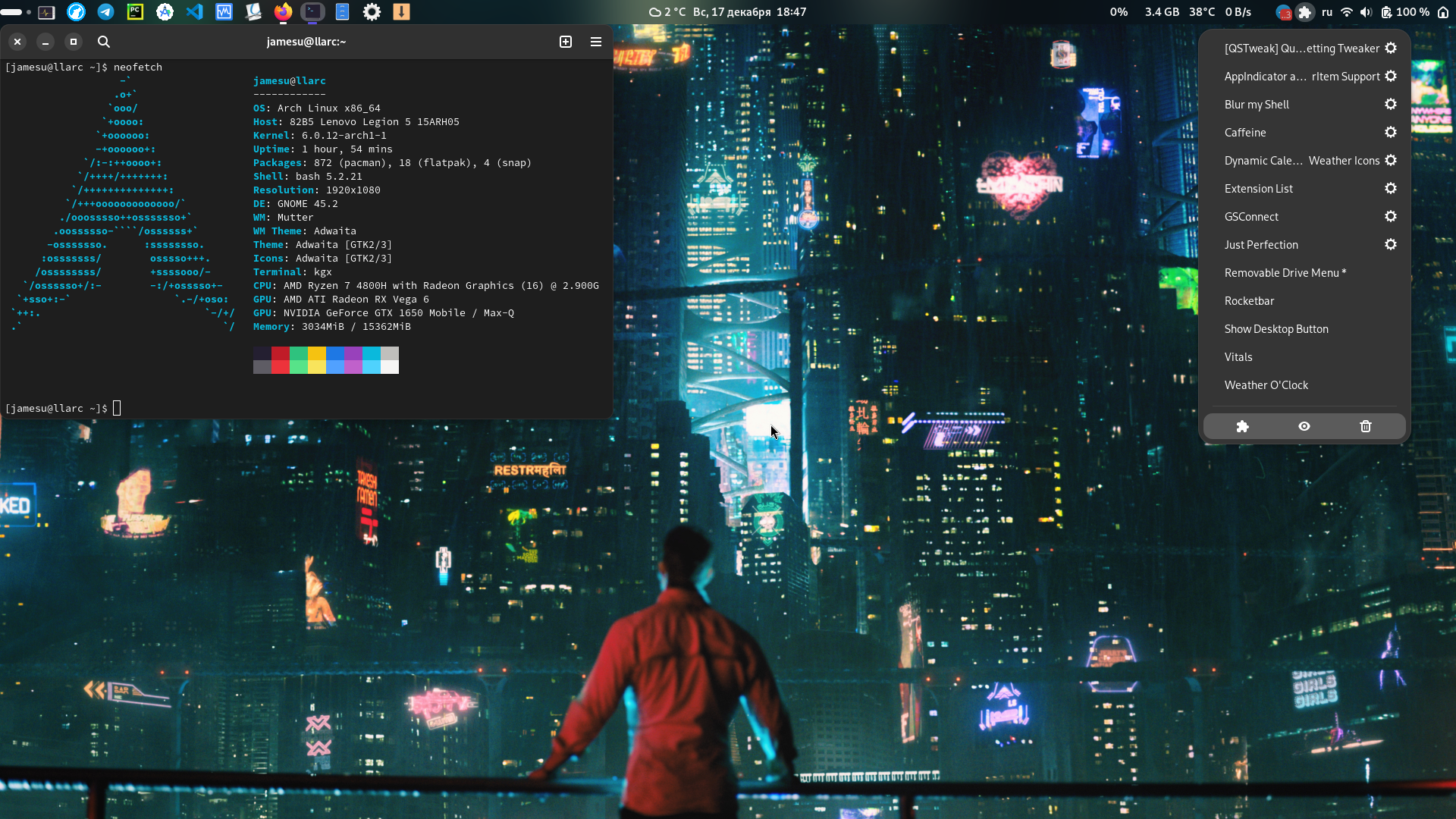Click the Telegram tray icon with red badge
This screenshot has height=819, width=1456.
tap(1283, 12)
